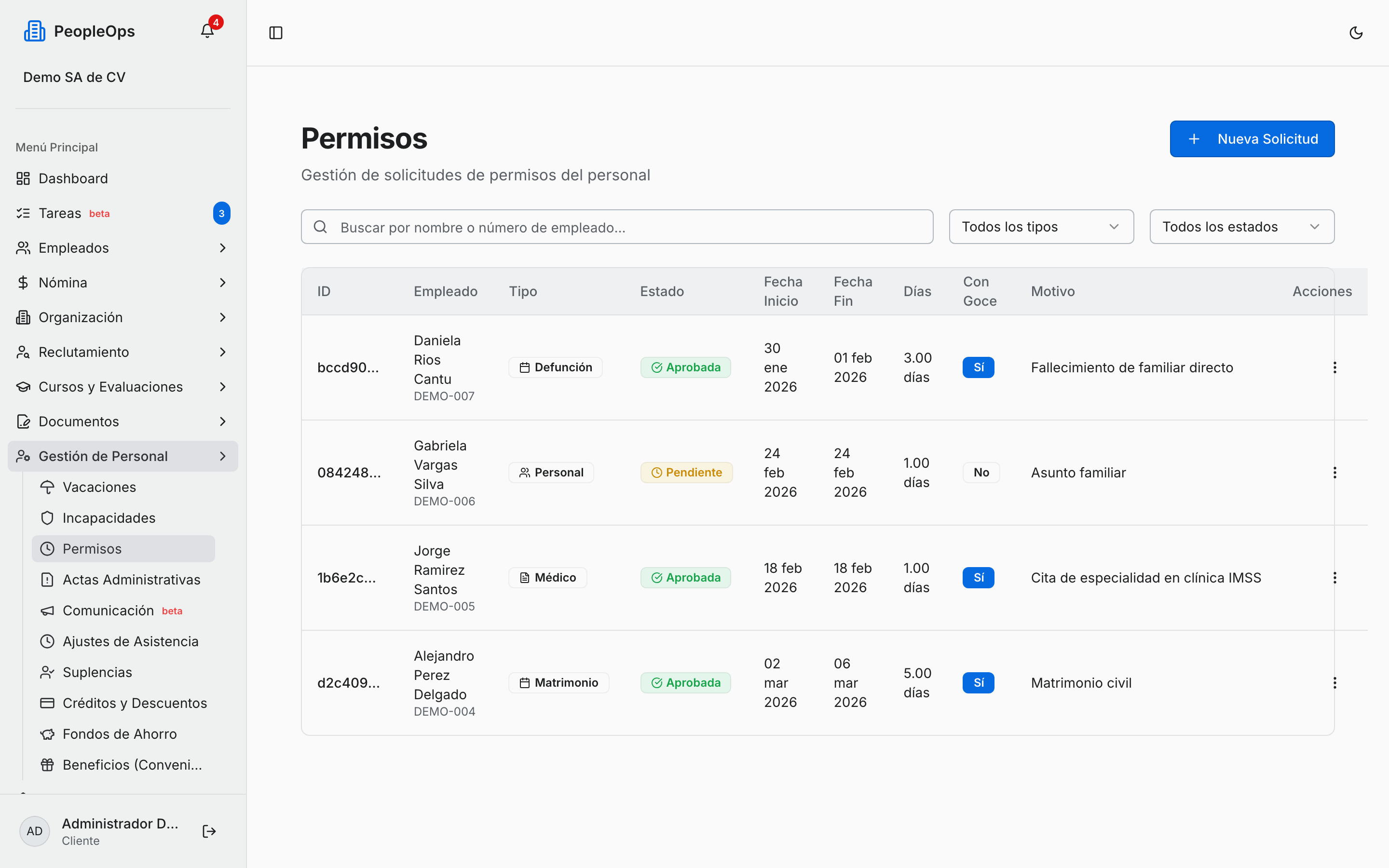
Task: Click the ID cell bccd90...
Action: pos(348,367)
